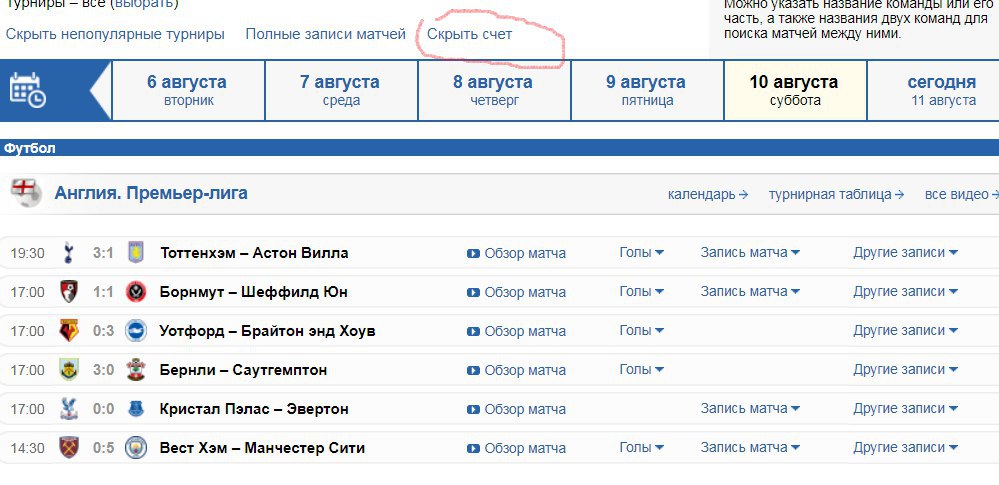This screenshot has height=485, width=999.
Task: Click the video icon for Бернли – Саутгемптон
Action: (x=473, y=370)
